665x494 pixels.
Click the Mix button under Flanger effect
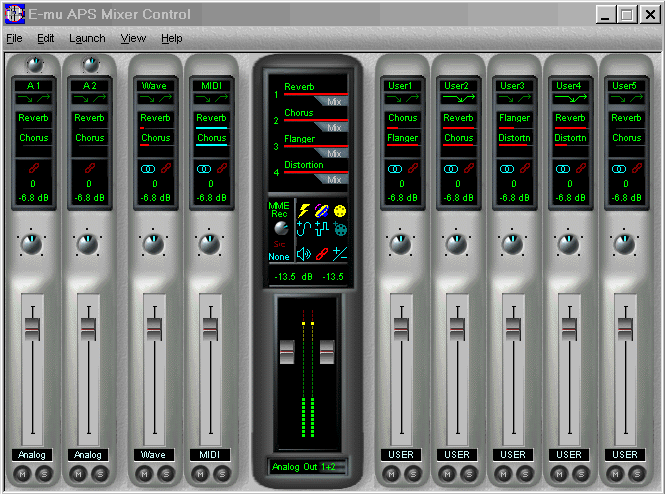click(332, 153)
